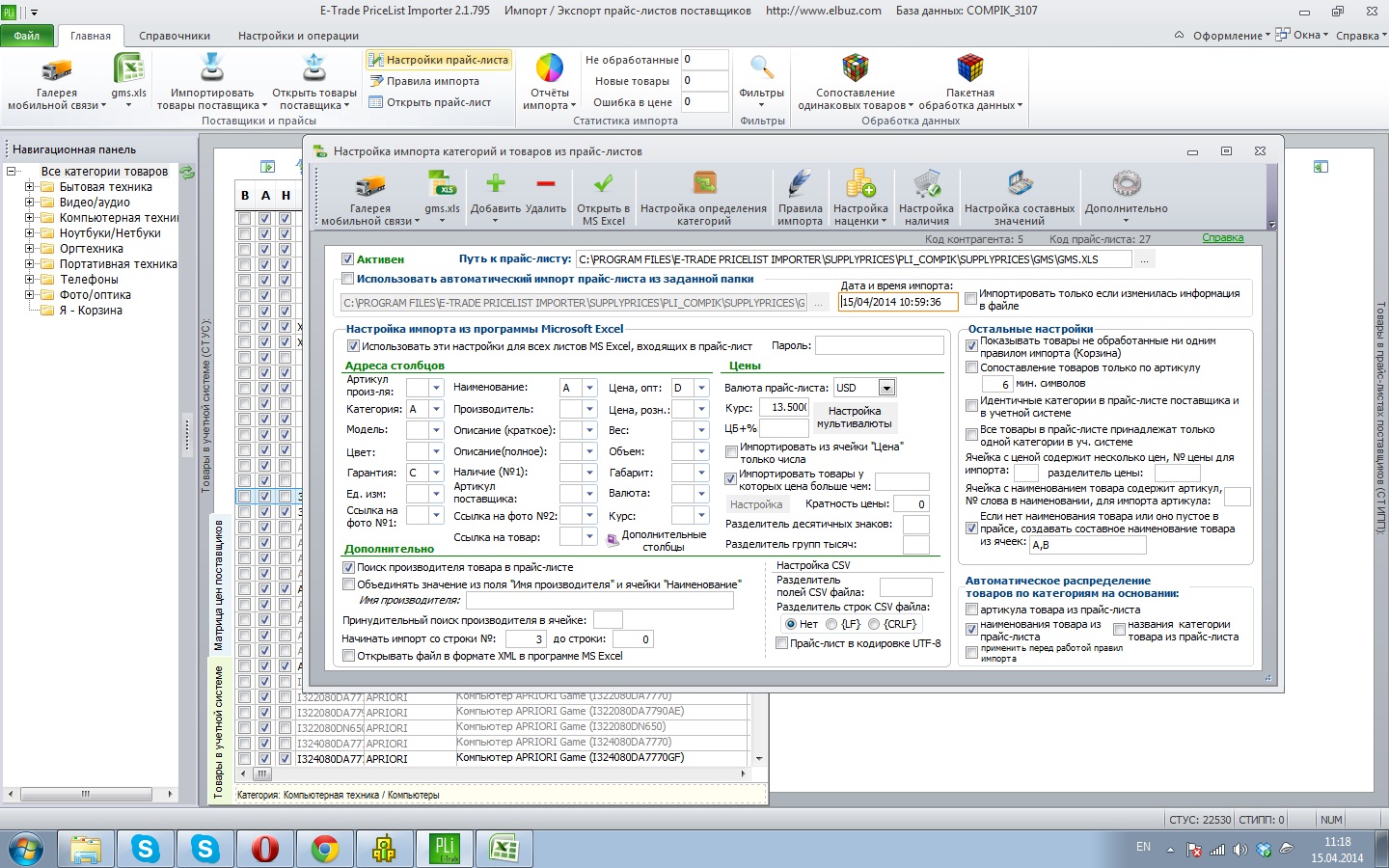Image resolution: width=1389 pixels, height=868 pixels.
Task: Click Открыть прайс-лист in ribbon
Action: tap(430, 102)
